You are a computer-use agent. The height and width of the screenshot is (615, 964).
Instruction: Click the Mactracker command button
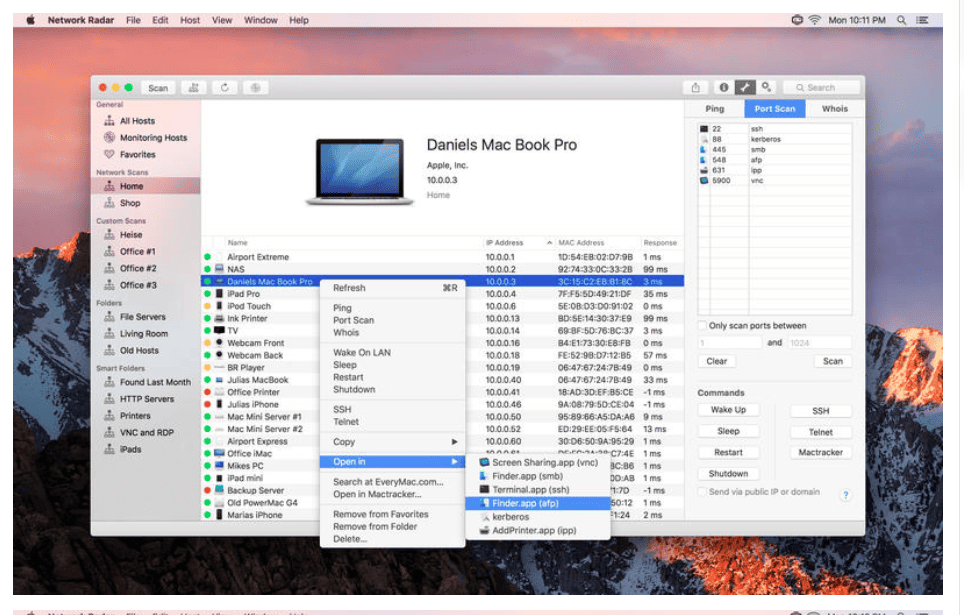(x=821, y=453)
